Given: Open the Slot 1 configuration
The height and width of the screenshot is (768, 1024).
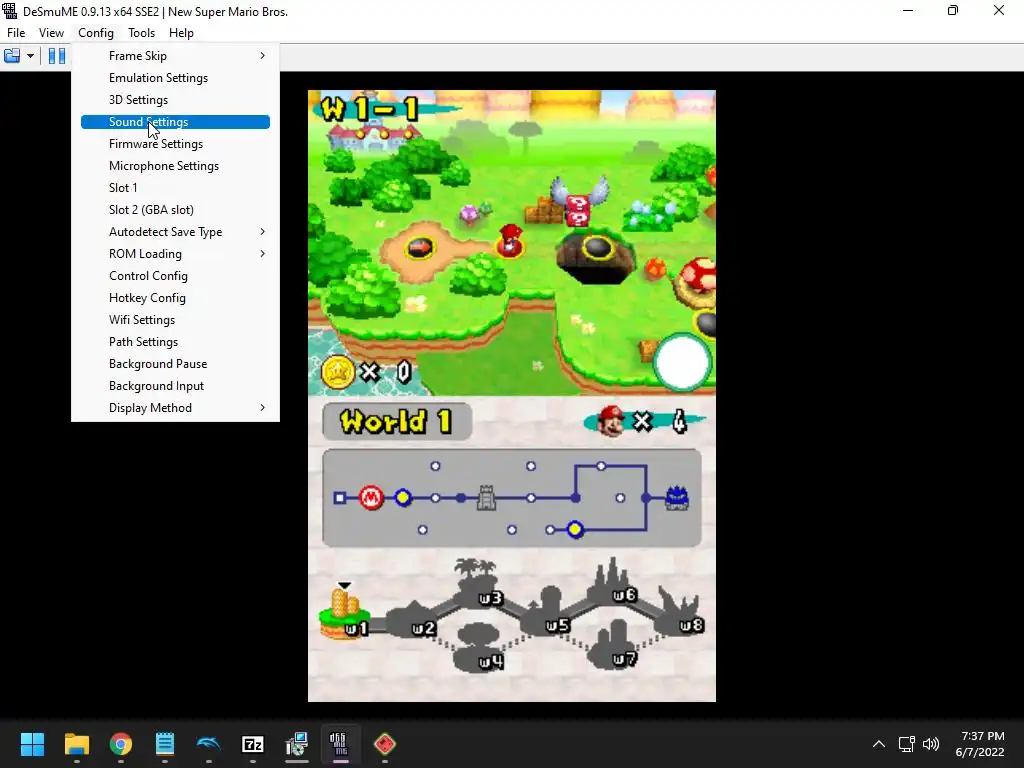Looking at the screenshot, I should 175,187.
